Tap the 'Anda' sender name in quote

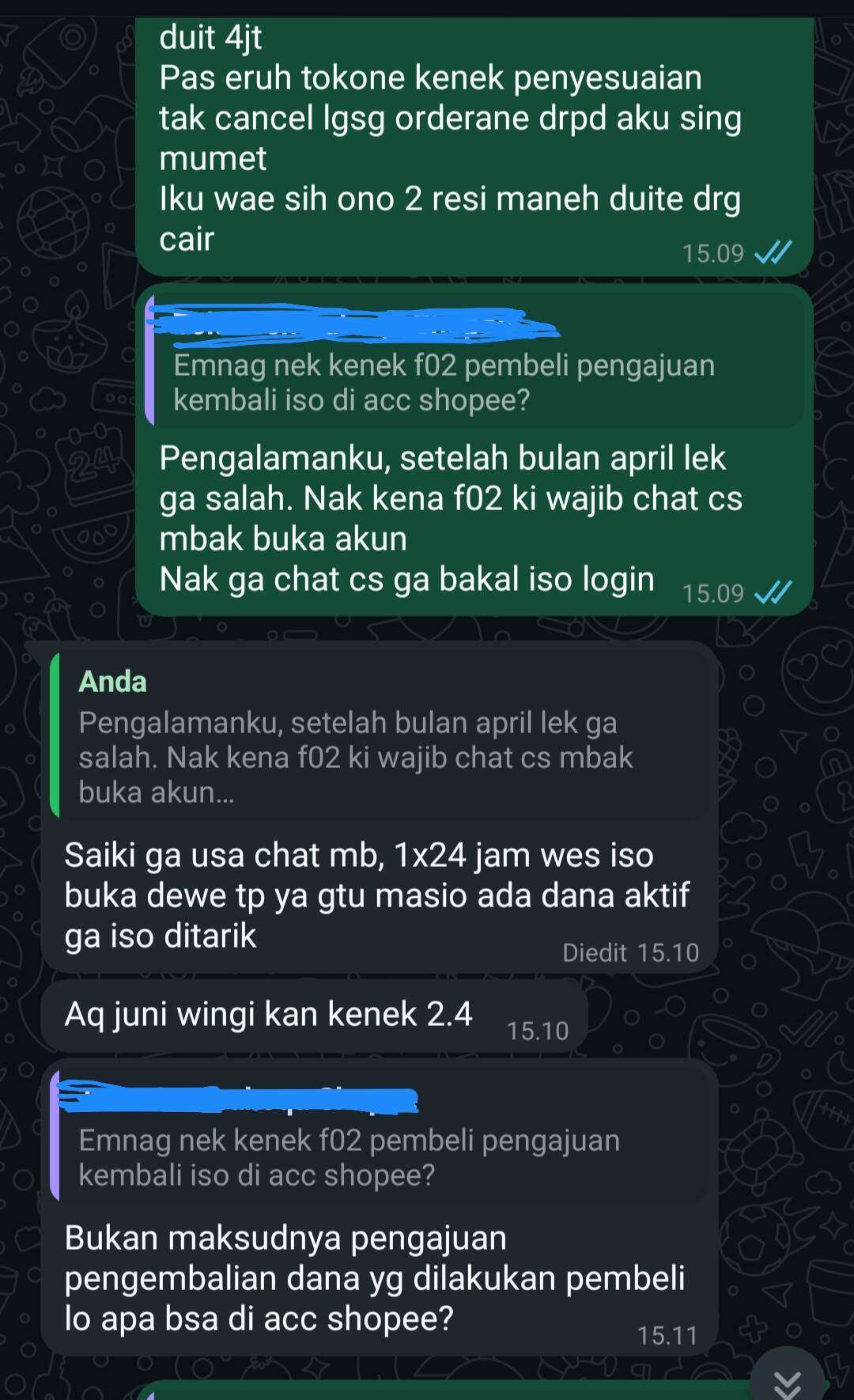click(x=112, y=682)
